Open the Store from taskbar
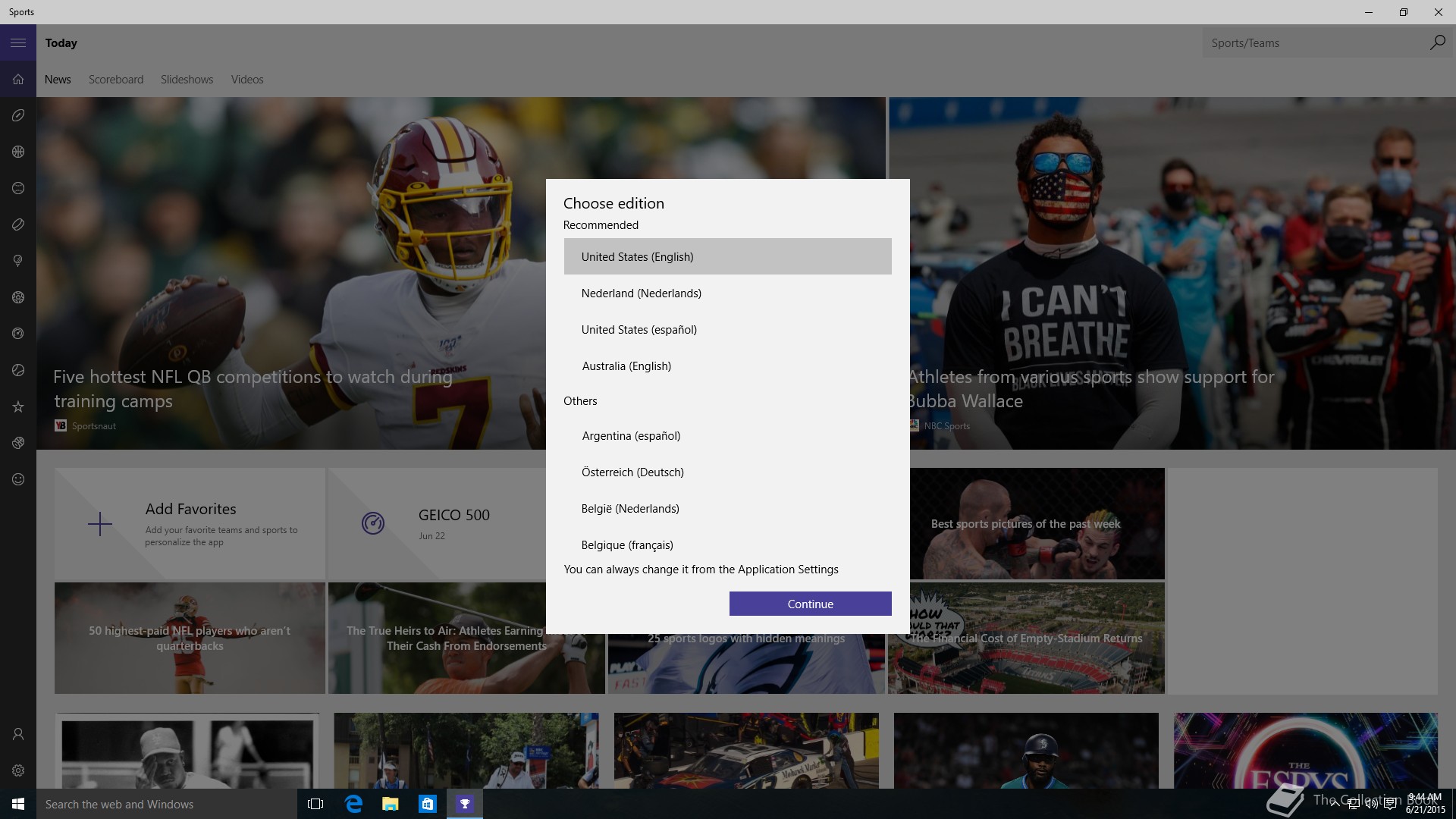The height and width of the screenshot is (819, 1456). (x=428, y=804)
